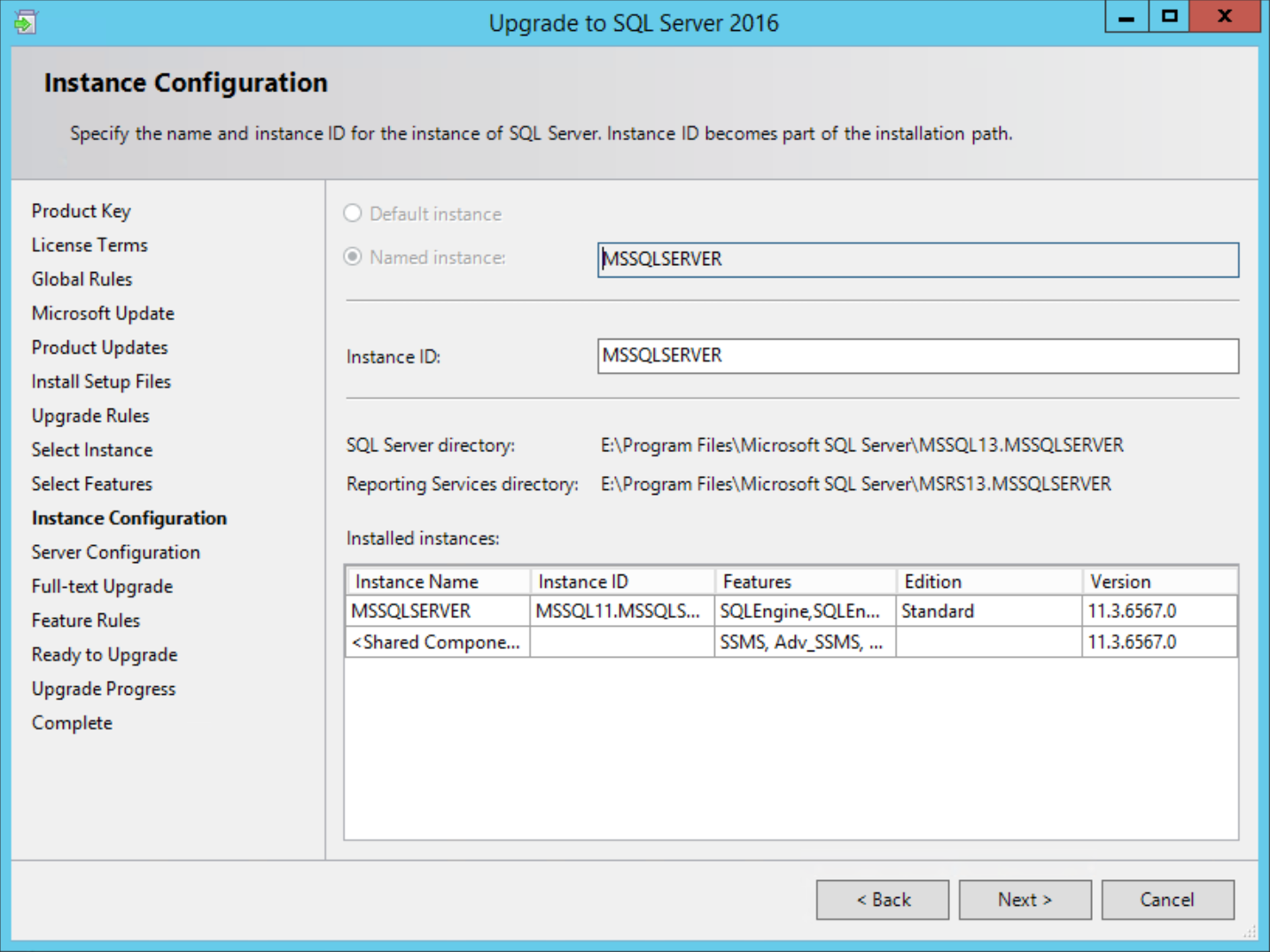Click version cell in Shared Components row
1270x952 pixels.
[1159, 642]
